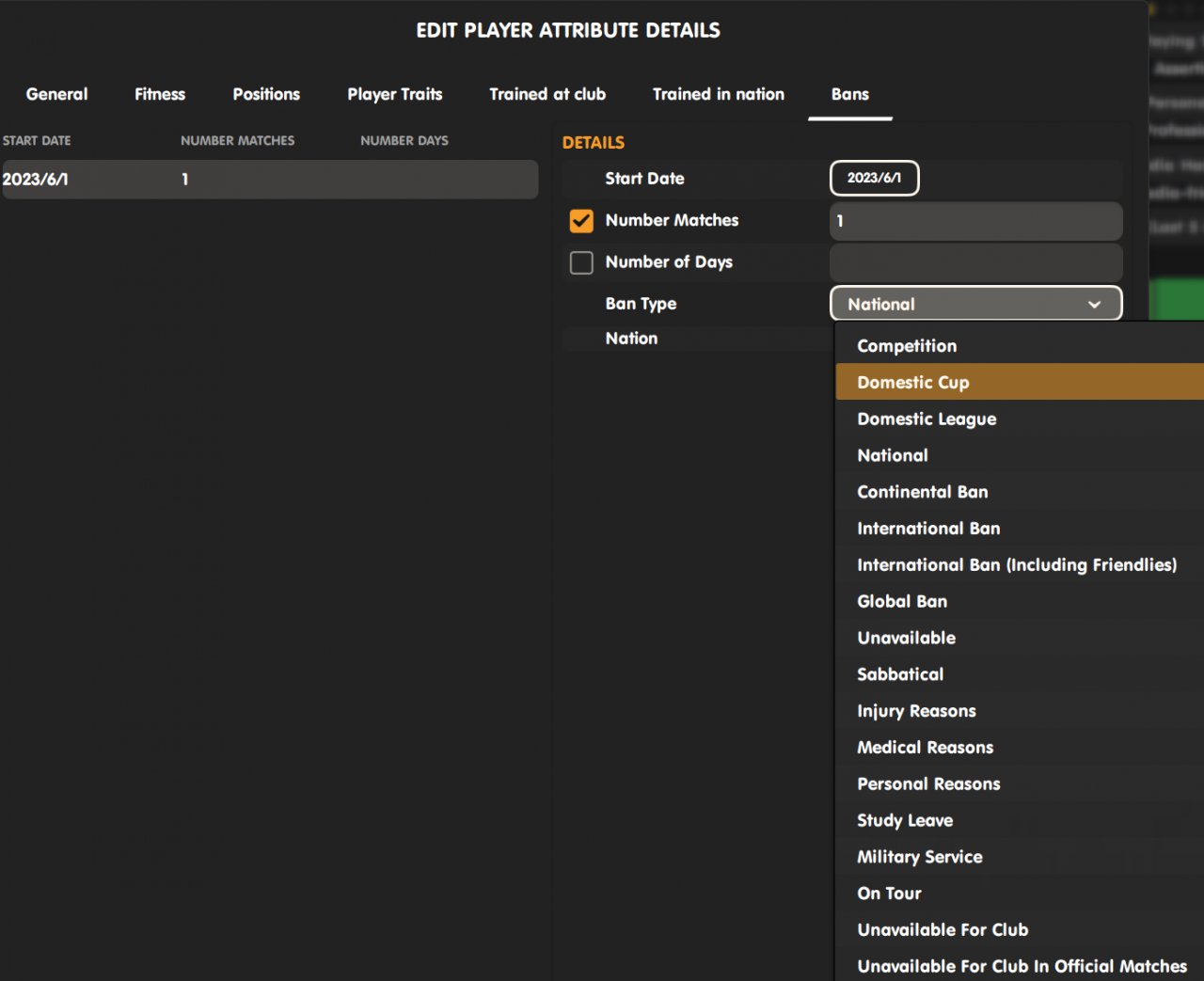
Task: Enable the Number of Days checkbox
Action: tap(581, 262)
